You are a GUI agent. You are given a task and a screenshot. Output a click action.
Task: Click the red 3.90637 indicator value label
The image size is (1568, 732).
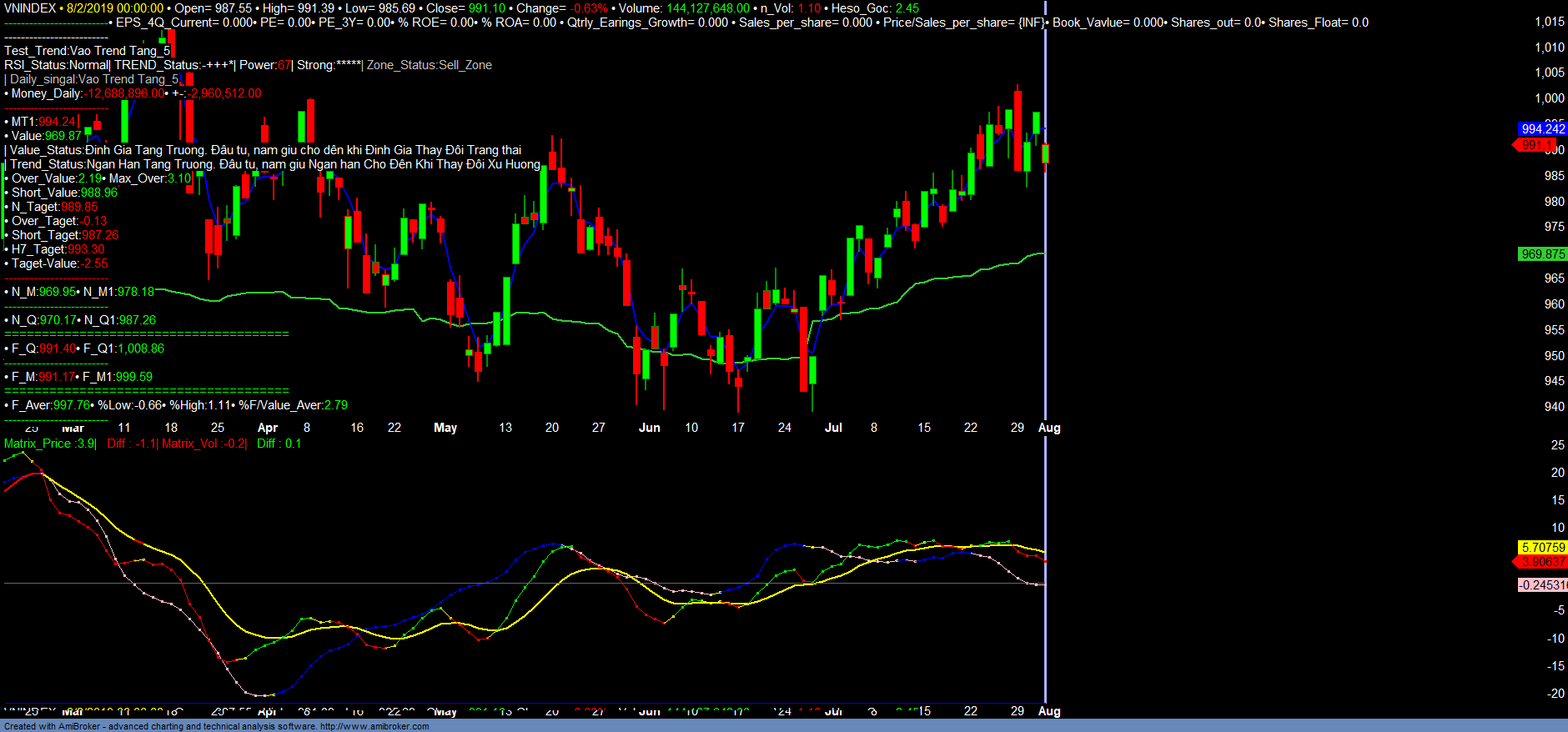[1542, 562]
